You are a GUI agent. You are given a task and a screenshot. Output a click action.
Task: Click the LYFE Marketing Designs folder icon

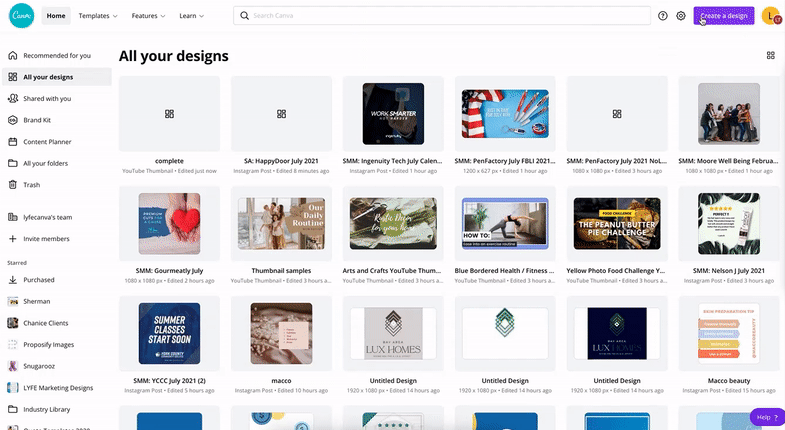(13, 387)
